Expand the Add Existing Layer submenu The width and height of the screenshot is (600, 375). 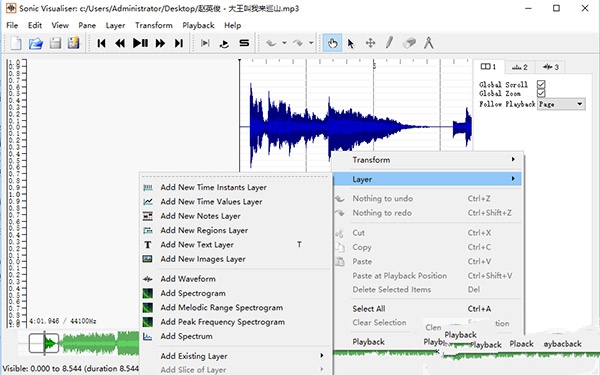coord(235,356)
